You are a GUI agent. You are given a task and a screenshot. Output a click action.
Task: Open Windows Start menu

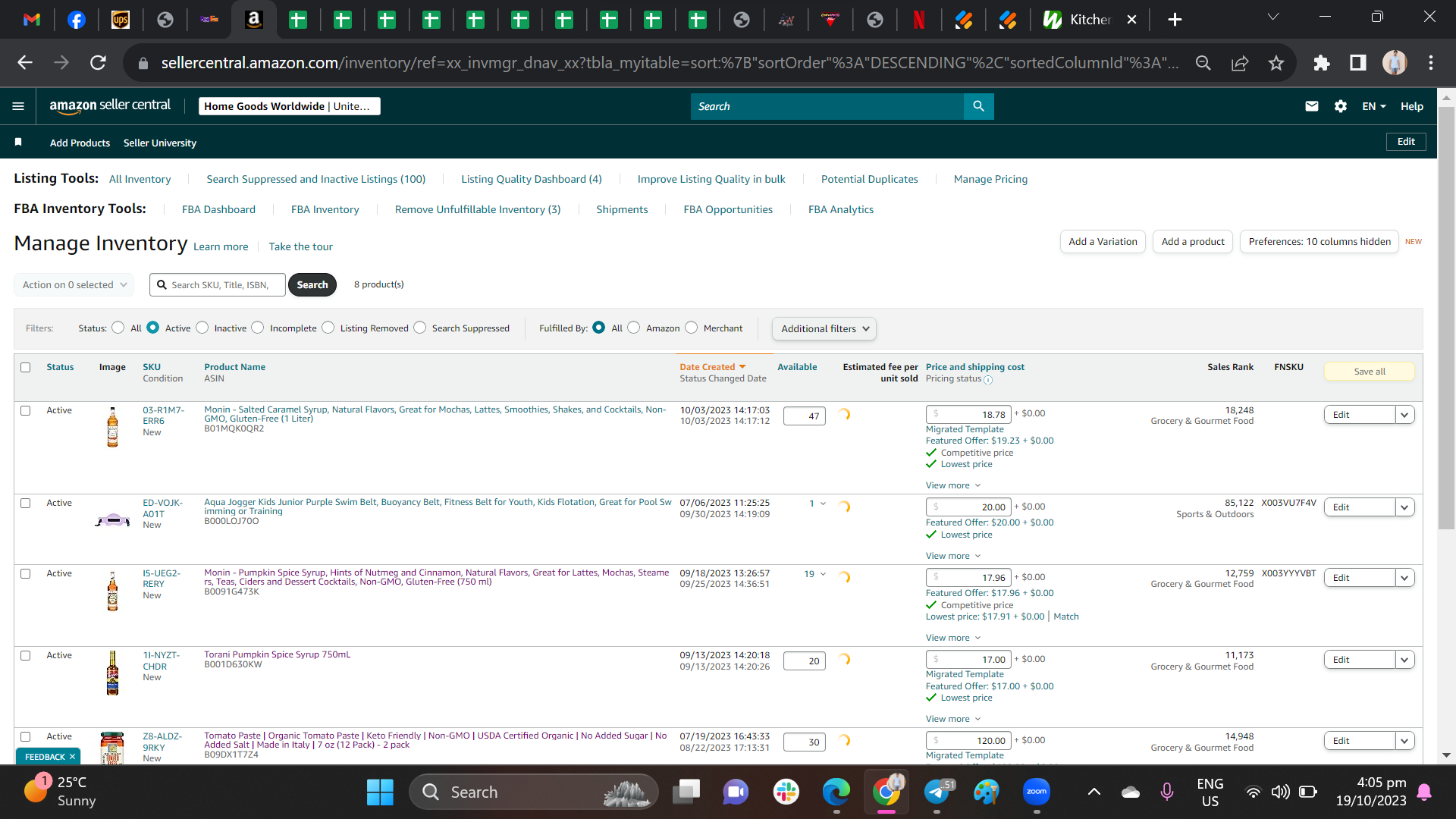click(380, 792)
